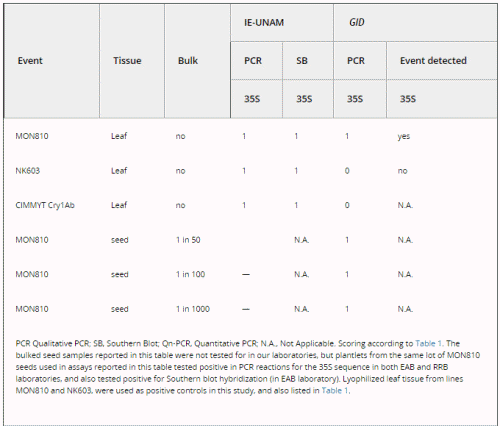Click the Bulk column header

(x=188, y=61)
